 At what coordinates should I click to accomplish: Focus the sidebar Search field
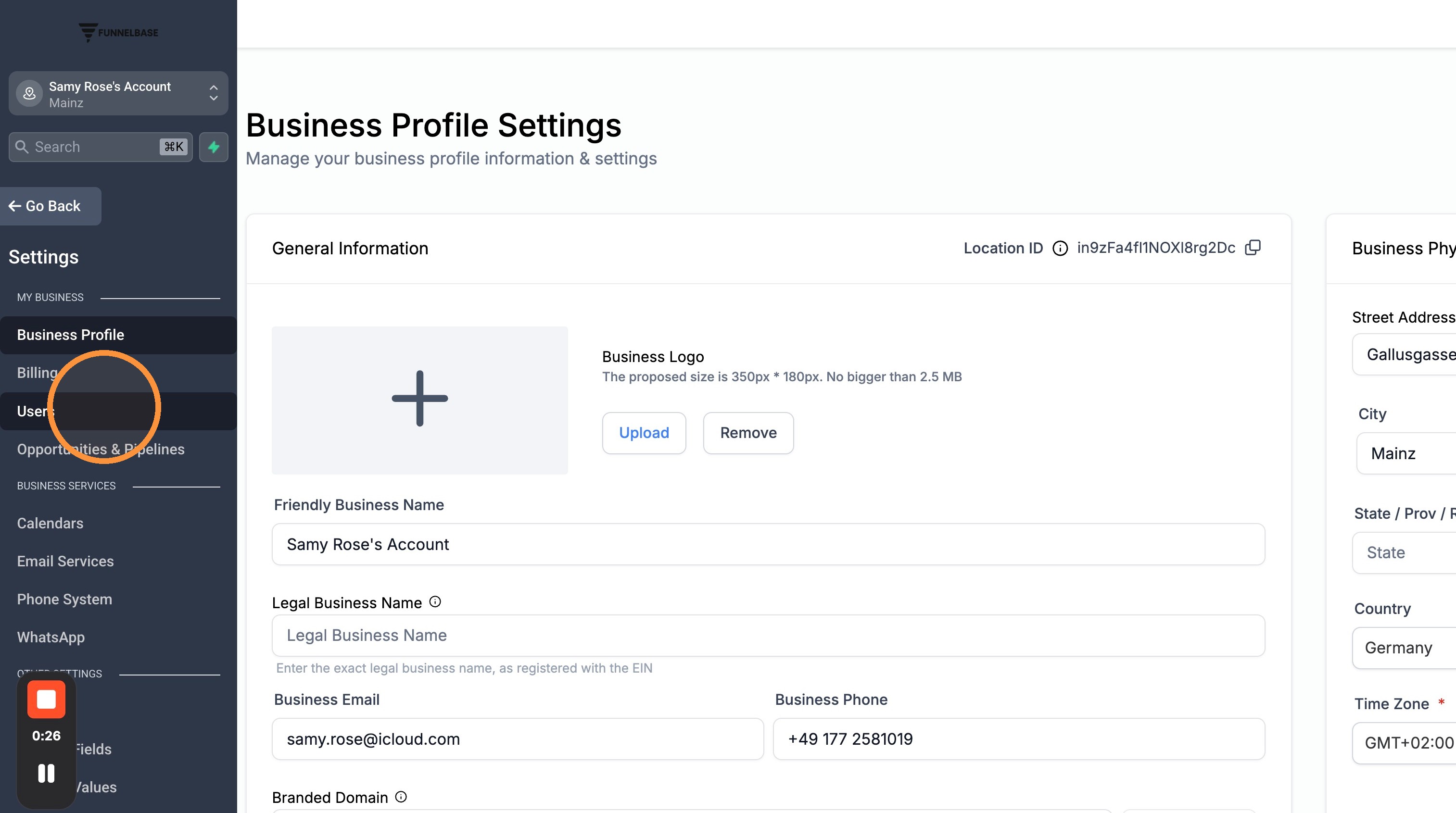click(x=101, y=147)
